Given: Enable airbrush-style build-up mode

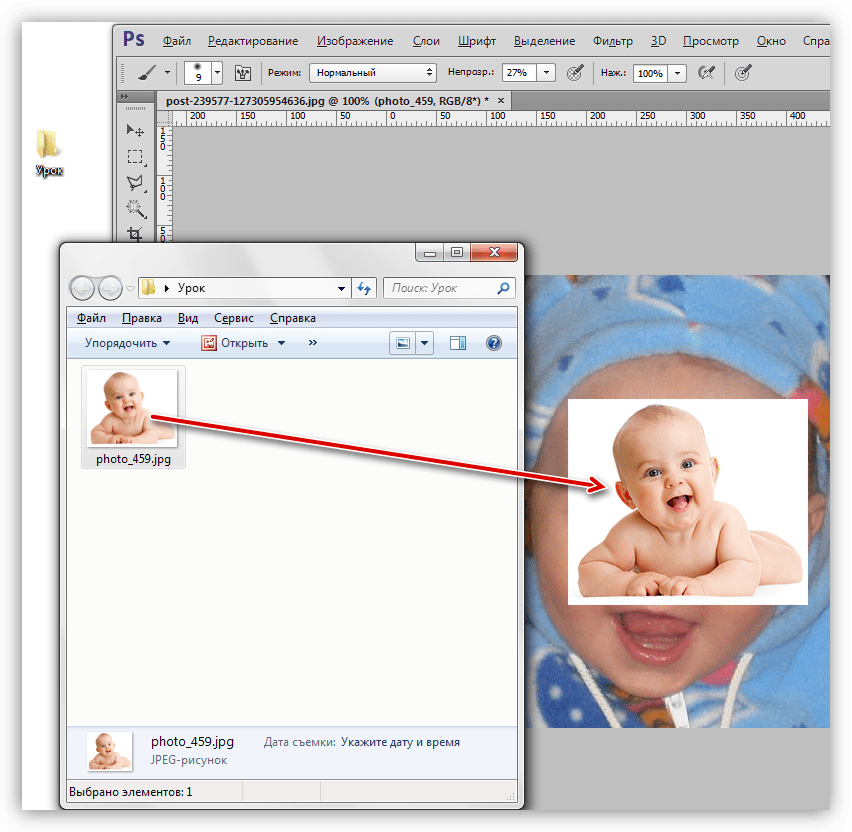Looking at the screenshot, I should [x=706, y=73].
